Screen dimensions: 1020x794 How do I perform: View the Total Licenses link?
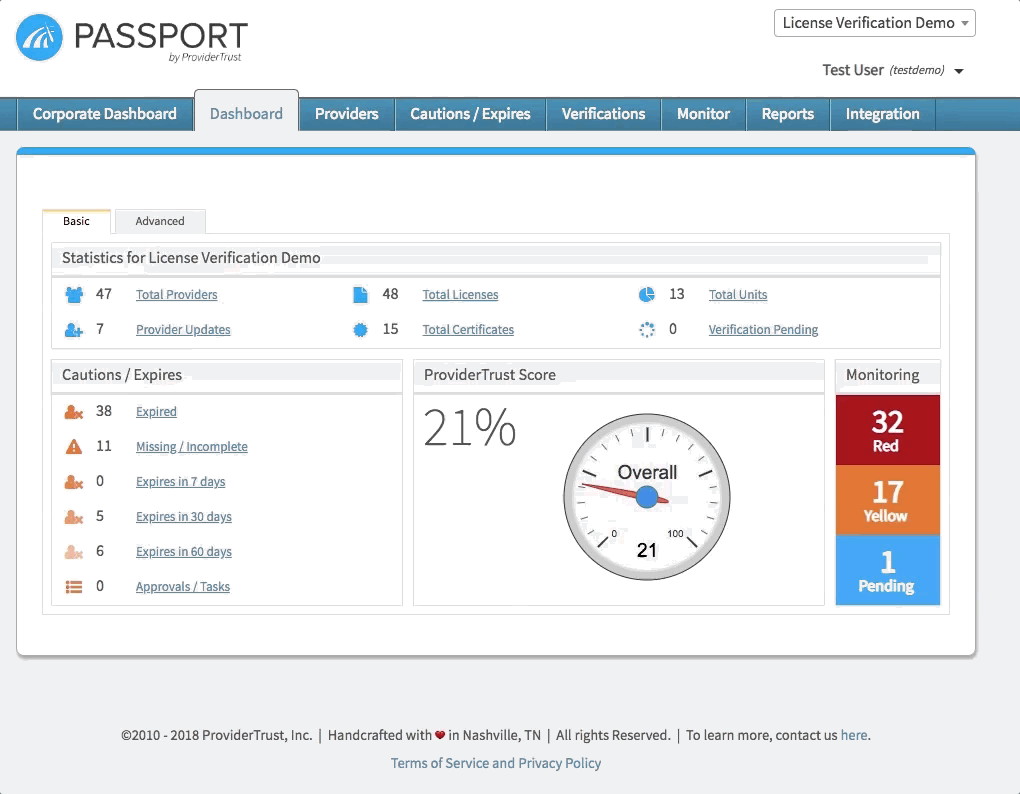pyautogui.click(x=460, y=295)
